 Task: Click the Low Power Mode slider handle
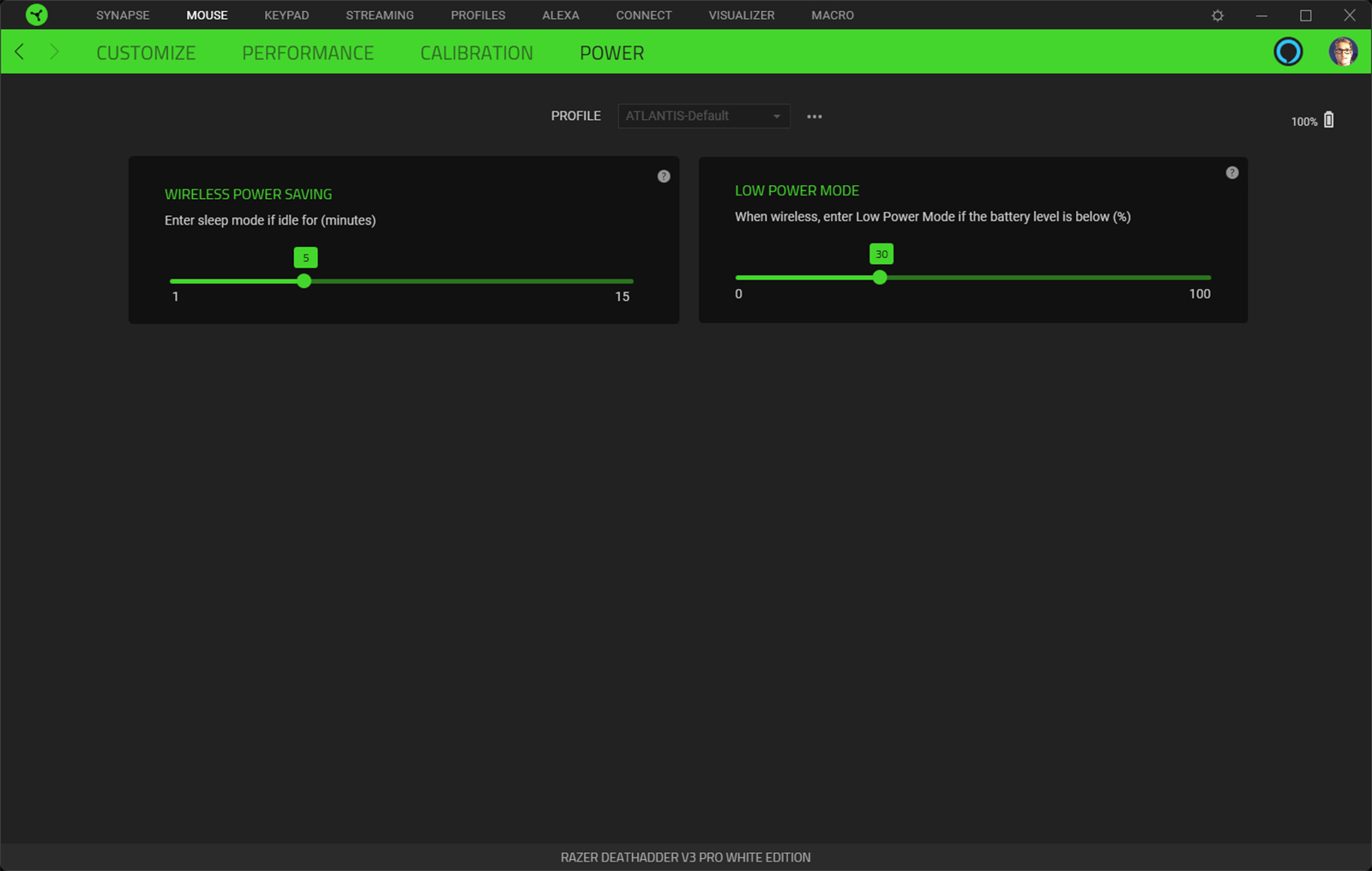click(x=880, y=278)
